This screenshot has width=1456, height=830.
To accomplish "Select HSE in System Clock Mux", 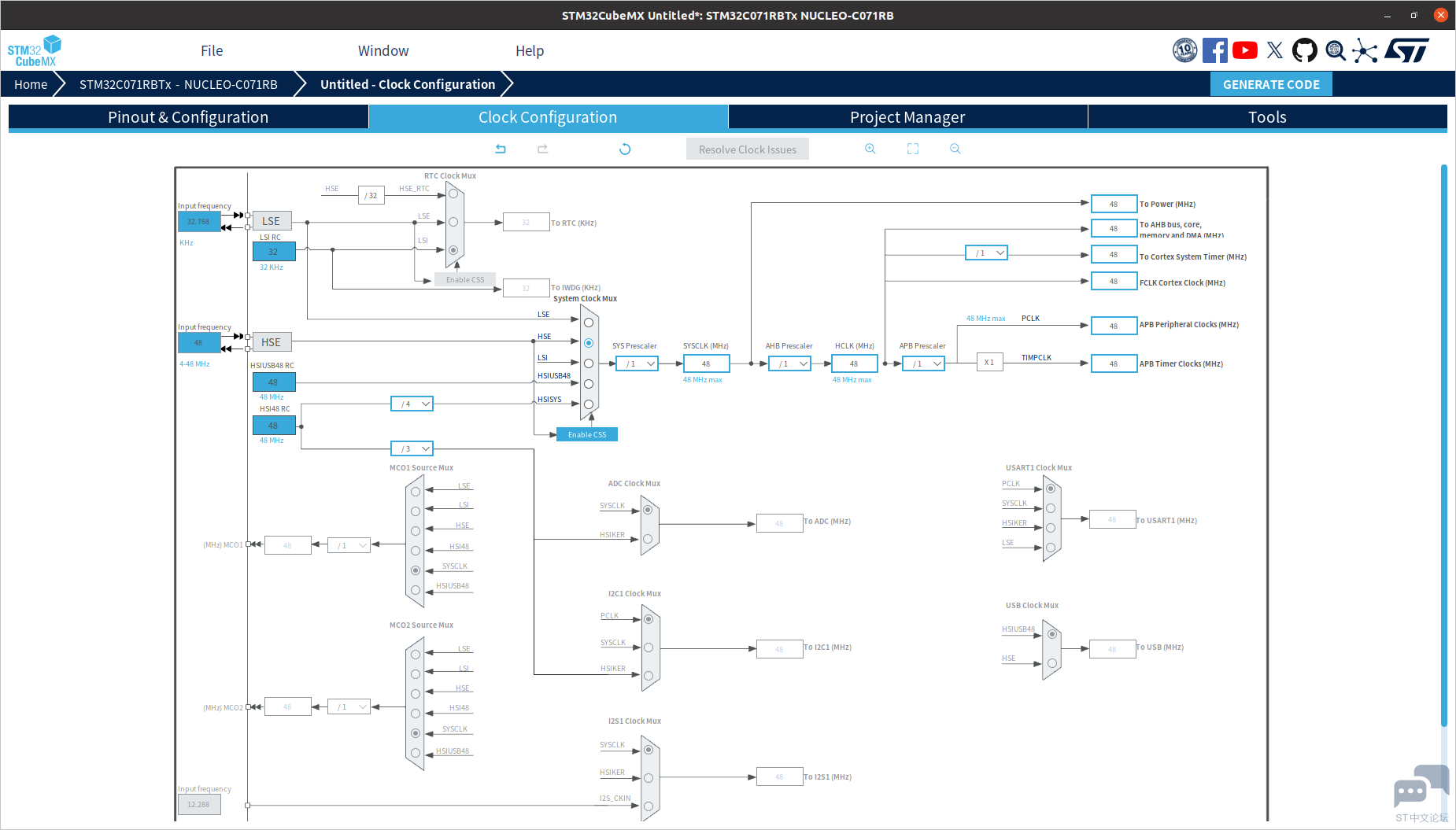I will pyautogui.click(x=589, y=343).
